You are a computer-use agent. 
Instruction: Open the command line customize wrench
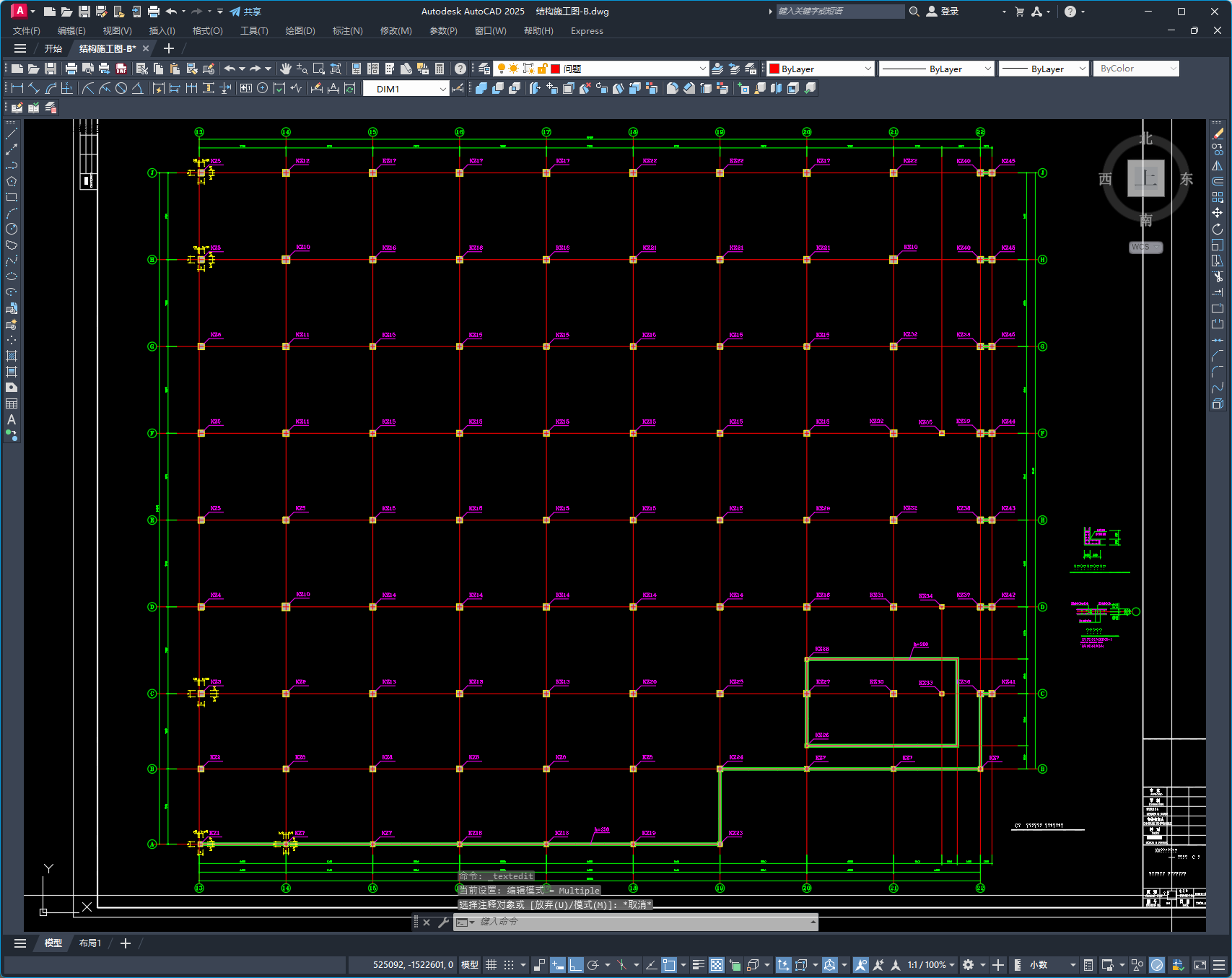pos(443,922)
